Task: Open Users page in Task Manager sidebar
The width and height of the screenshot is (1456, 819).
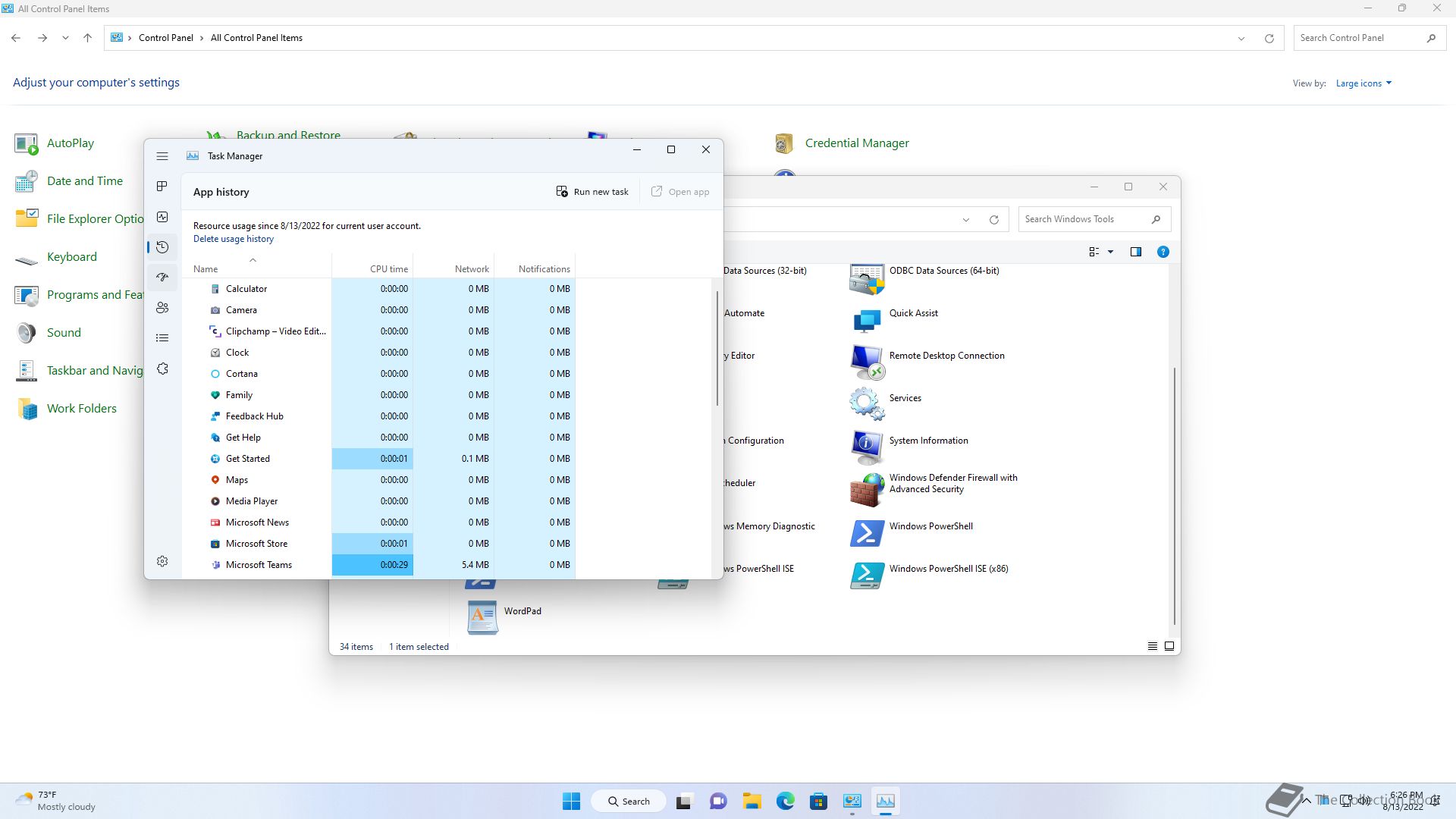Action: pyautogui.click(x=162, y=308)
